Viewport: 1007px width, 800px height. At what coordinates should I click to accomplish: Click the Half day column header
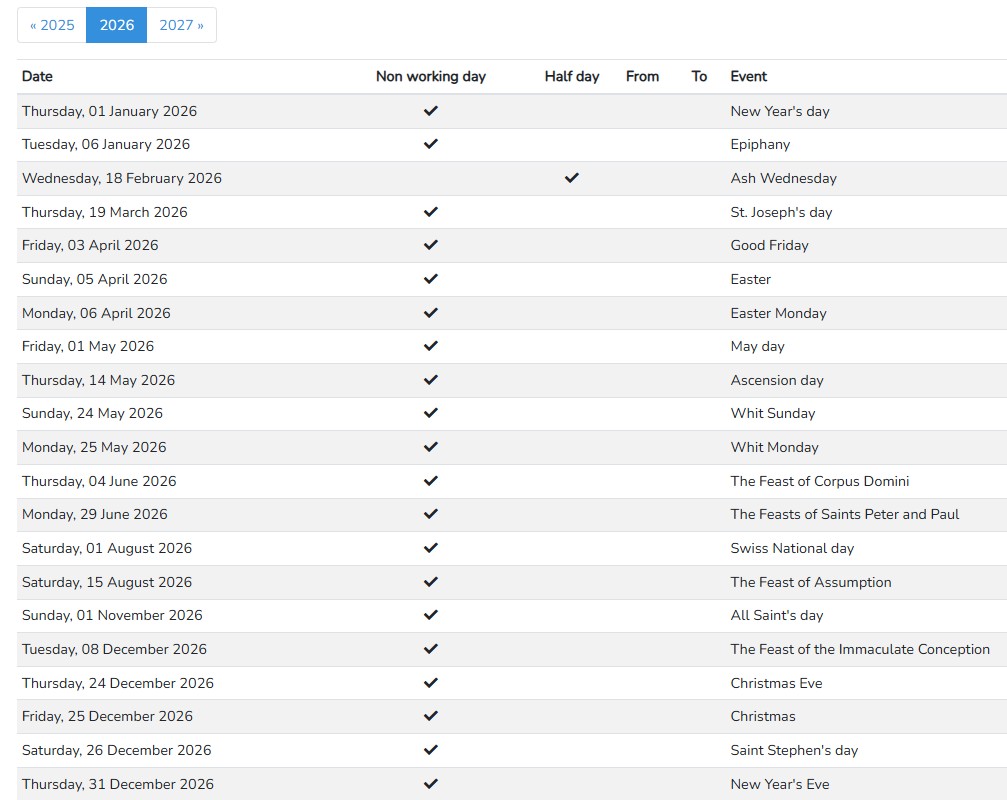[x=572, y=76]
